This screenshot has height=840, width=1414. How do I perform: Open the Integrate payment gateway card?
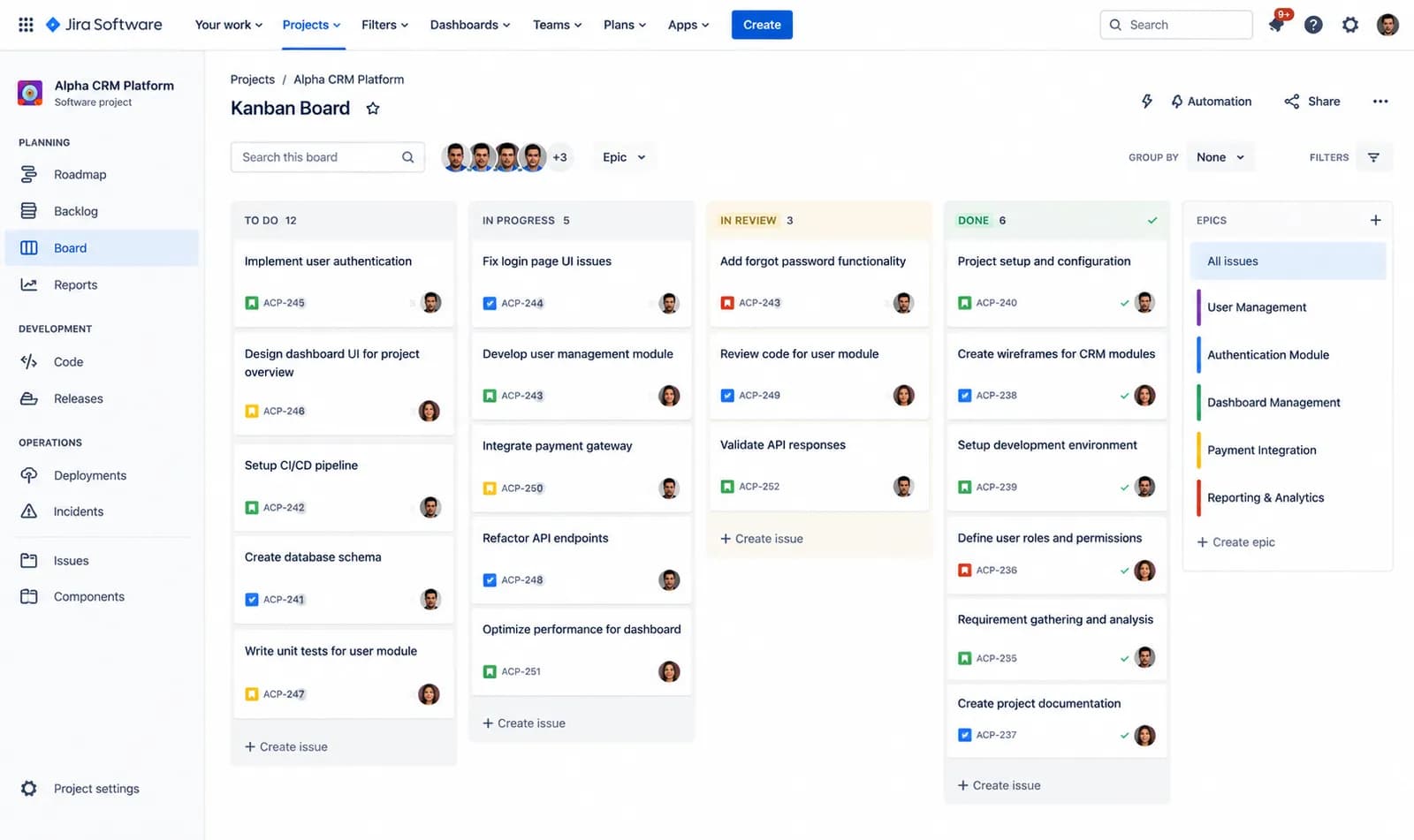(x=582, y=468)
